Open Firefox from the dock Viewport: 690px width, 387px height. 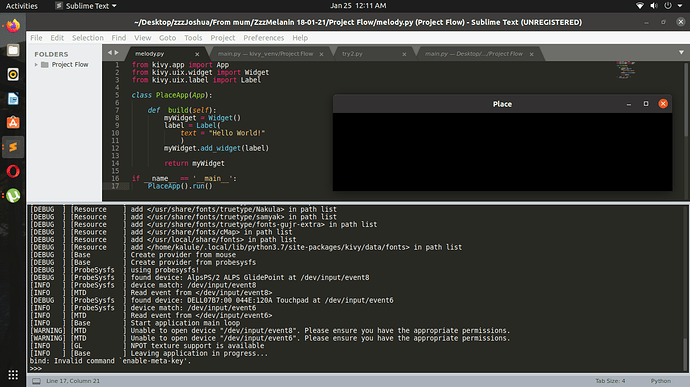tap(13, 26)
